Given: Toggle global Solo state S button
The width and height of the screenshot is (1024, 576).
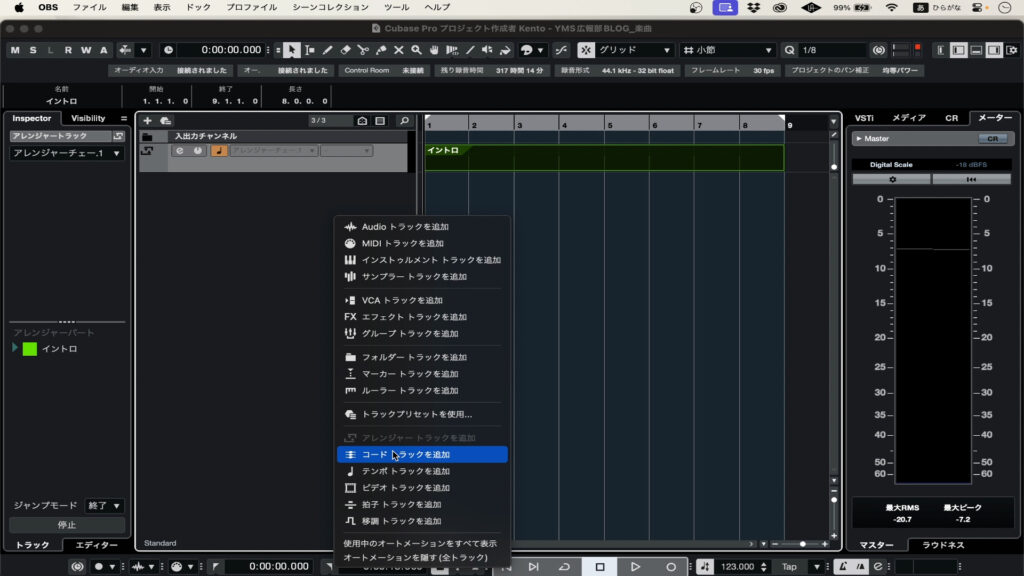Looking at the screenshot, I should 33,50.
